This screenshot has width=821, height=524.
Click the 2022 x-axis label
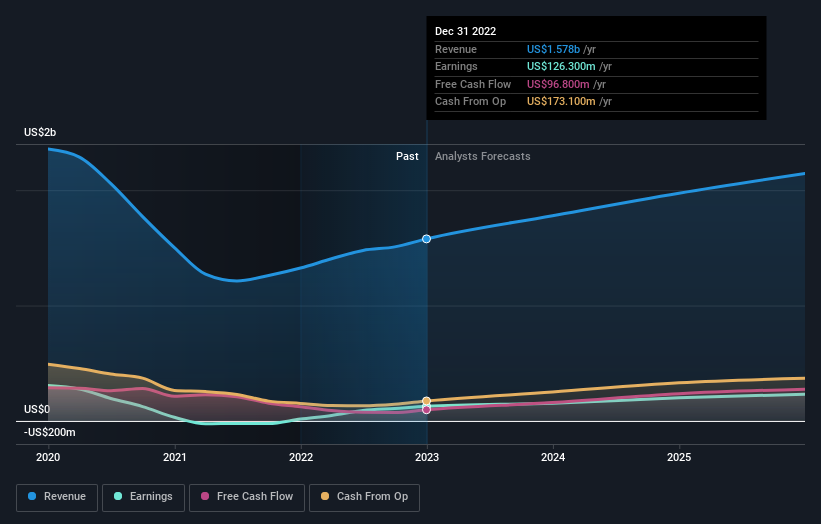(301, 458)
